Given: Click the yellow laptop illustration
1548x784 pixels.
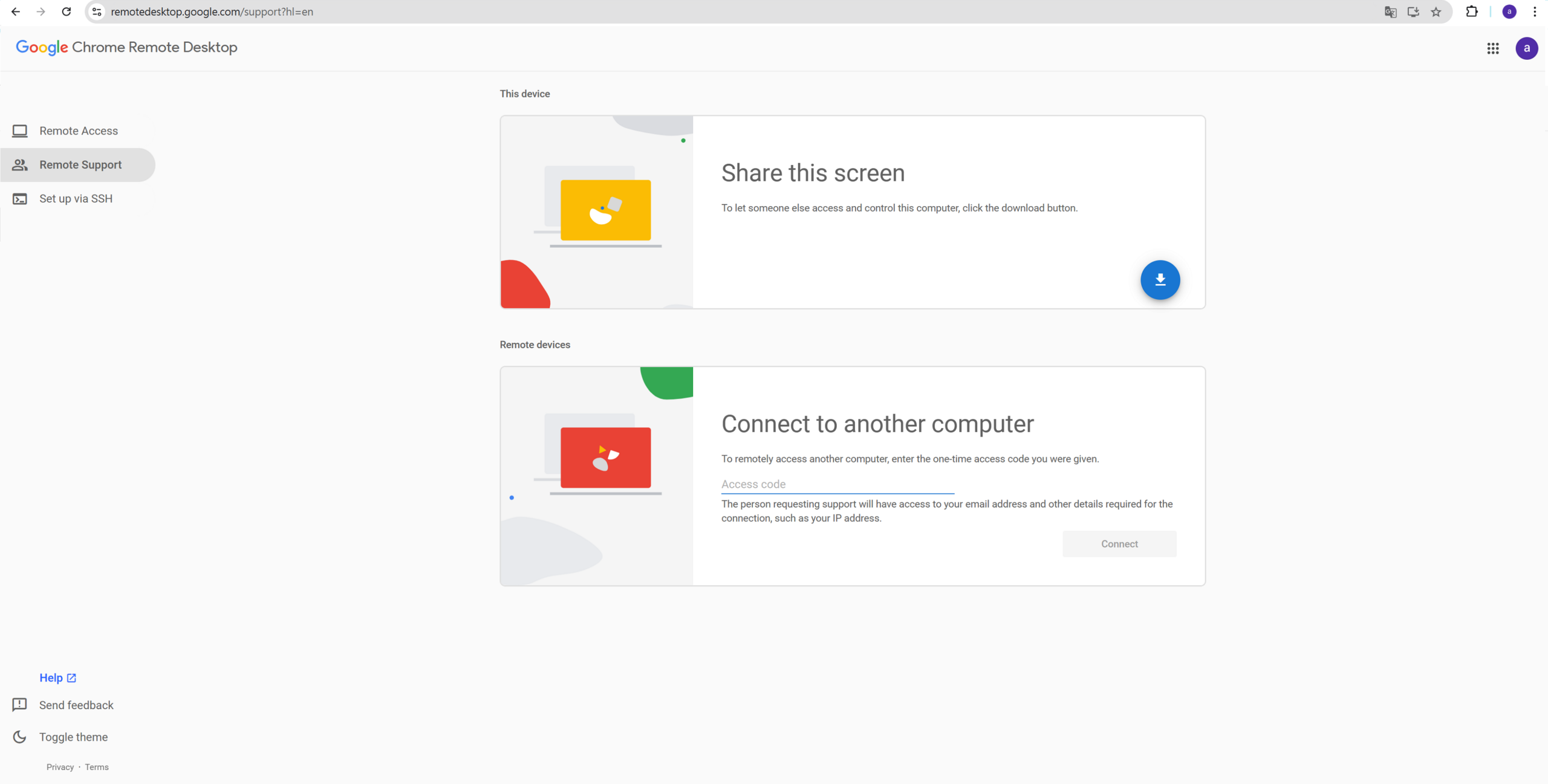Looking at the screenshot, I should tap(605, 210).
